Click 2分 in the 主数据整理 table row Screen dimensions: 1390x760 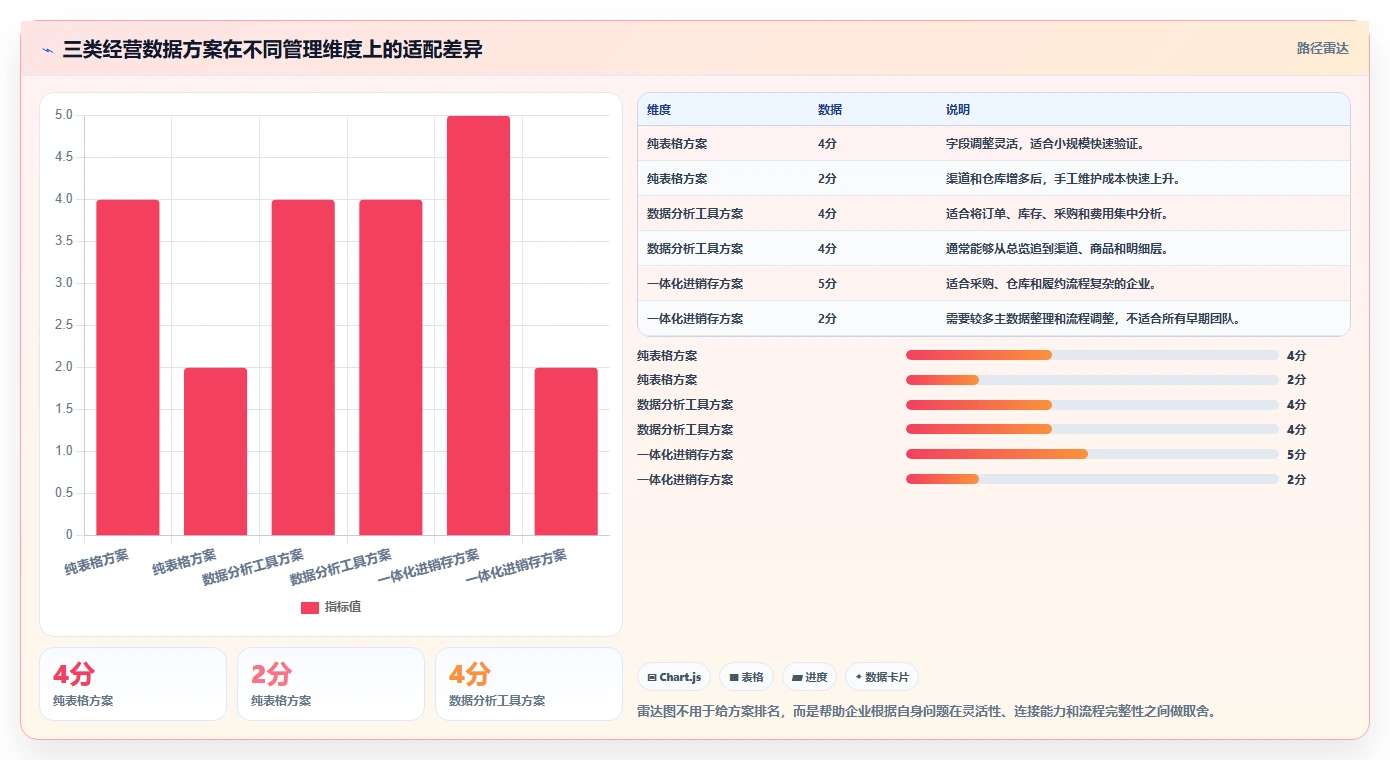coord(827,318)
